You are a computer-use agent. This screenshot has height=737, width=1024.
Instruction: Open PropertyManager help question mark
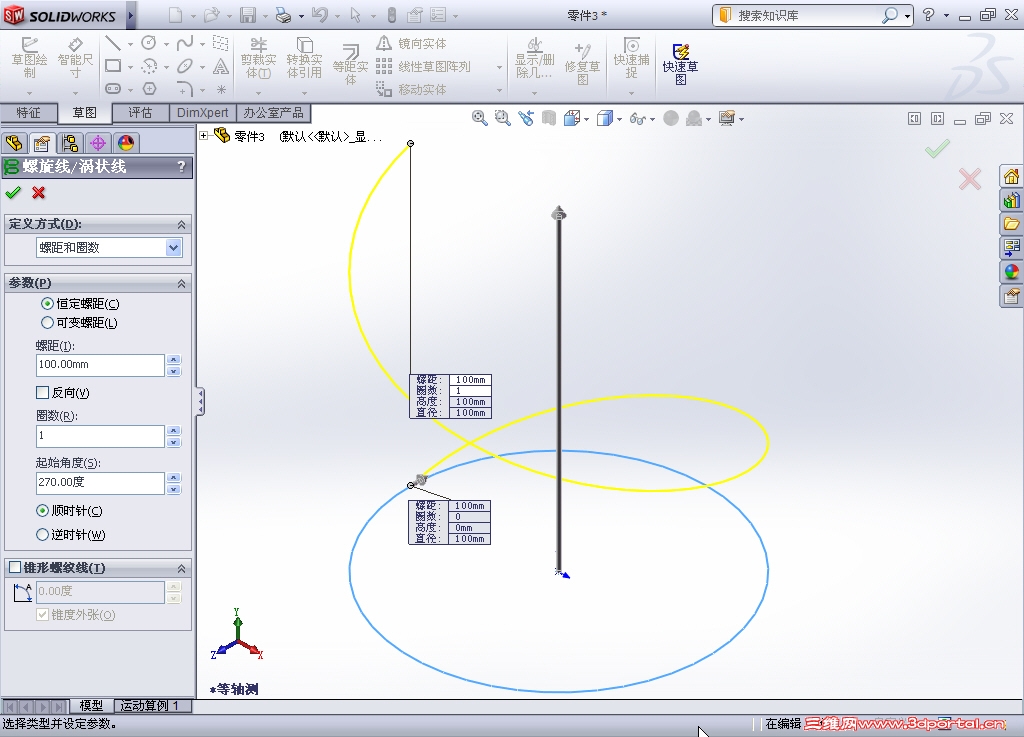[x=182, y=167]
